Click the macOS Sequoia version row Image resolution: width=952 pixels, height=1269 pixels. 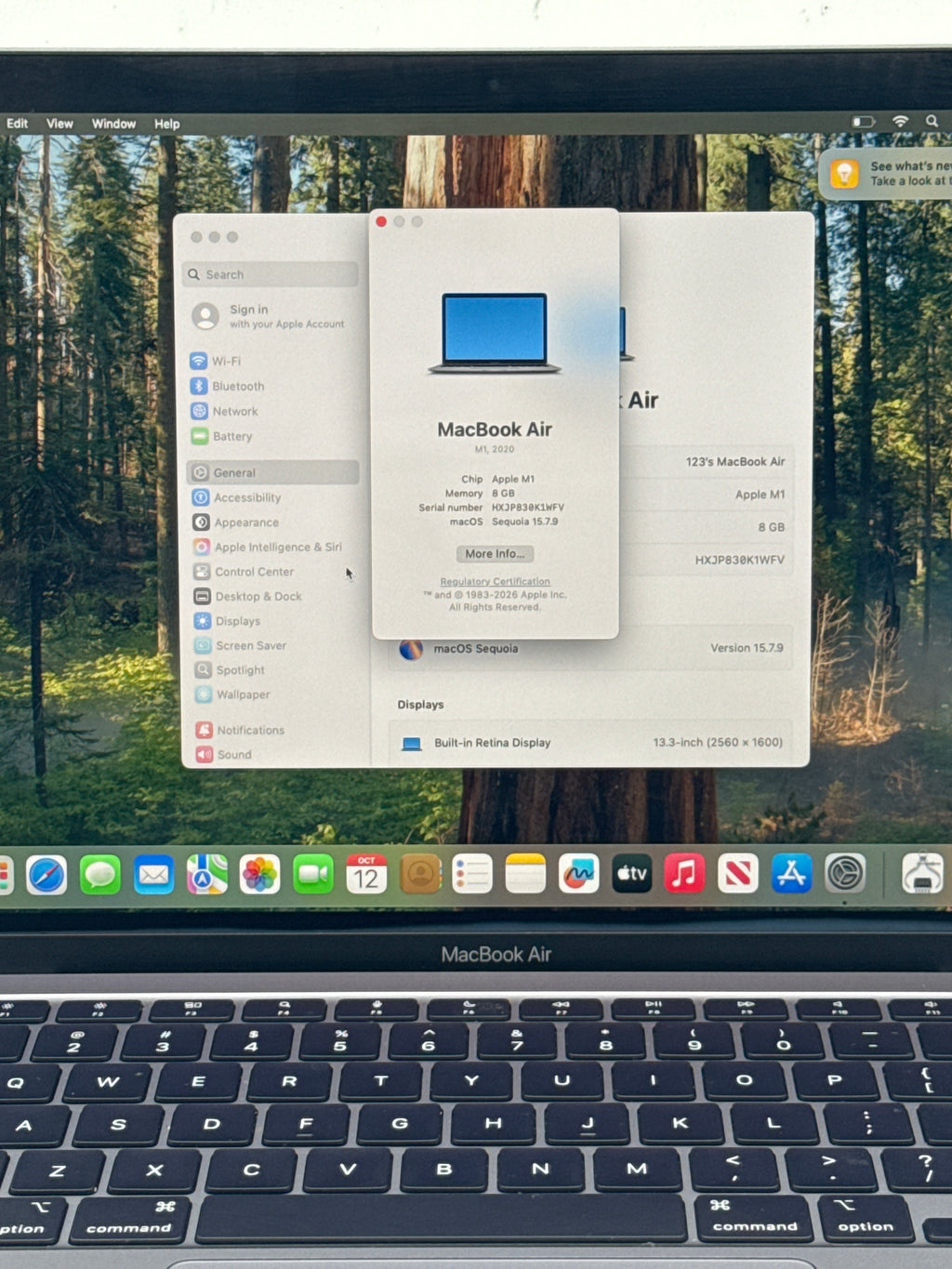pyautogui.click(x=591, y=648)
